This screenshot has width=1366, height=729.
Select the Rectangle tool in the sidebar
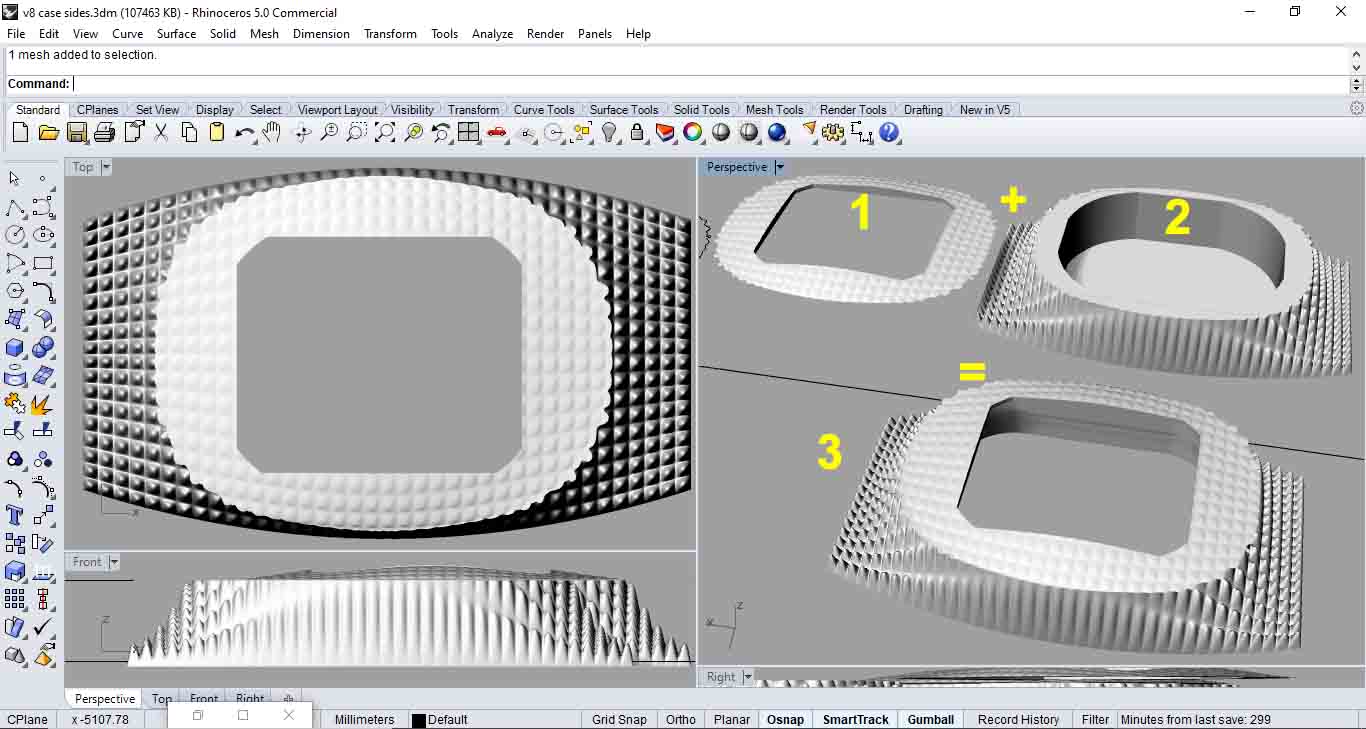42,264
